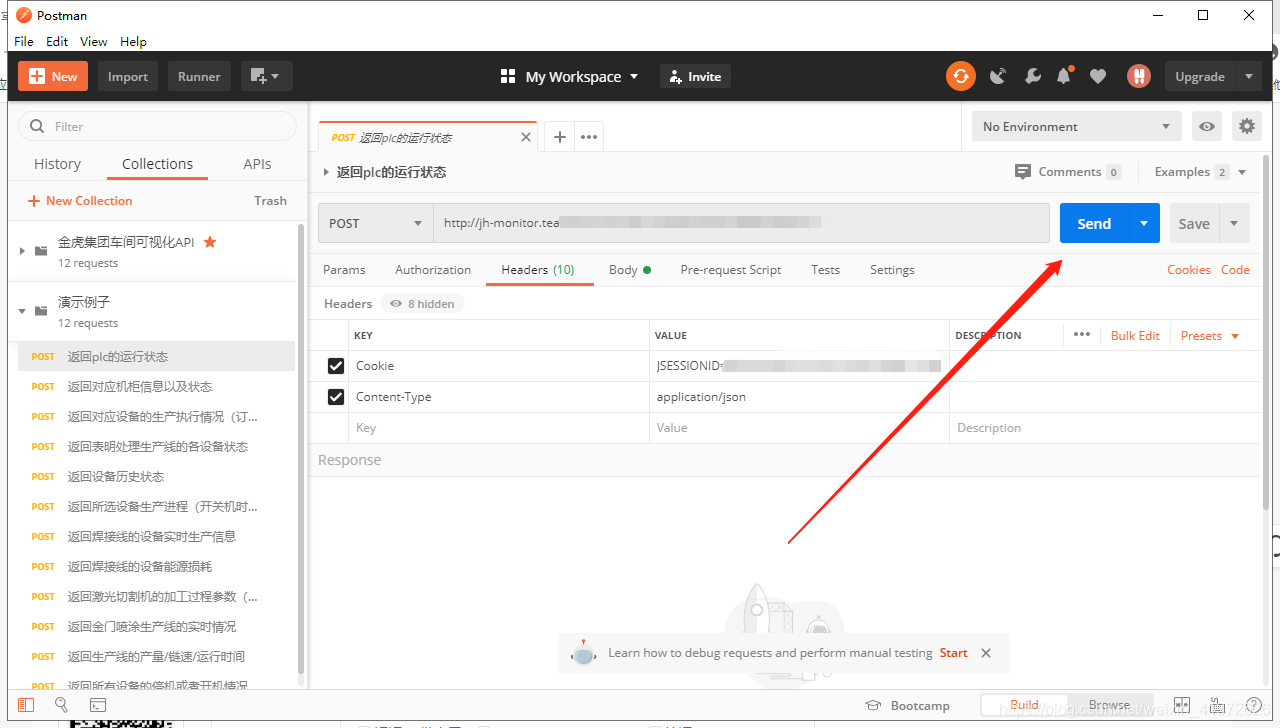Screen dimensions: 1280x728
Task: Open the Upgrade dropdown arrow
Action: click(1248, 76)
